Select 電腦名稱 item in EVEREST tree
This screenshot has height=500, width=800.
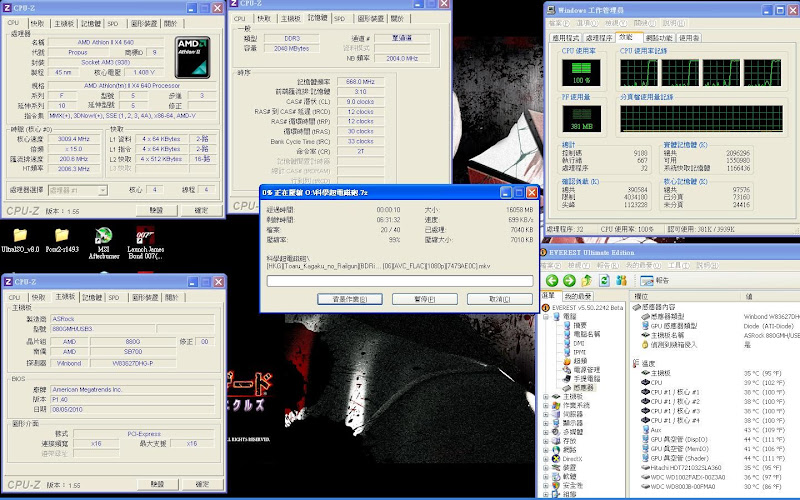586,334
